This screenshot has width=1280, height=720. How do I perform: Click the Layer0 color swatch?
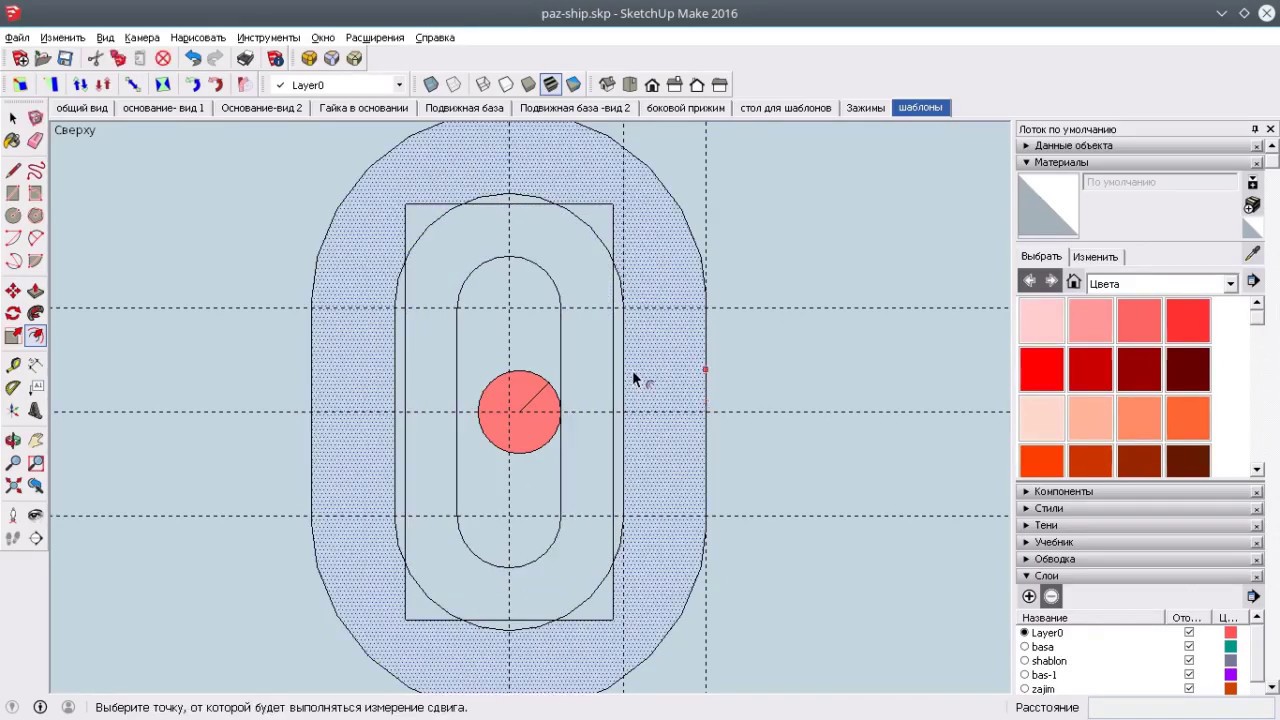(x=1230, y=633)
